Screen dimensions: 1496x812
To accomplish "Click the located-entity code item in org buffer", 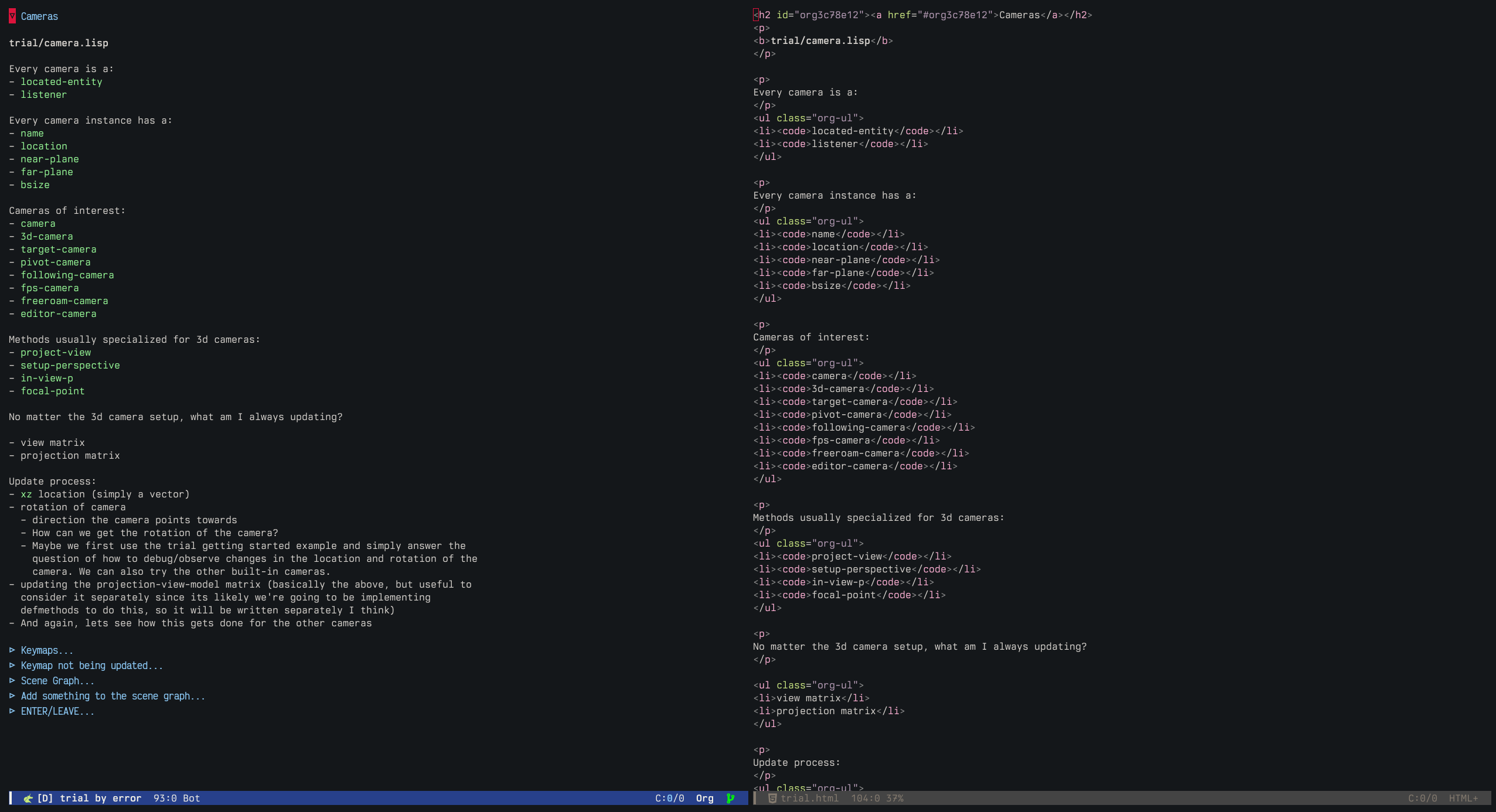I will click(62, 82).
